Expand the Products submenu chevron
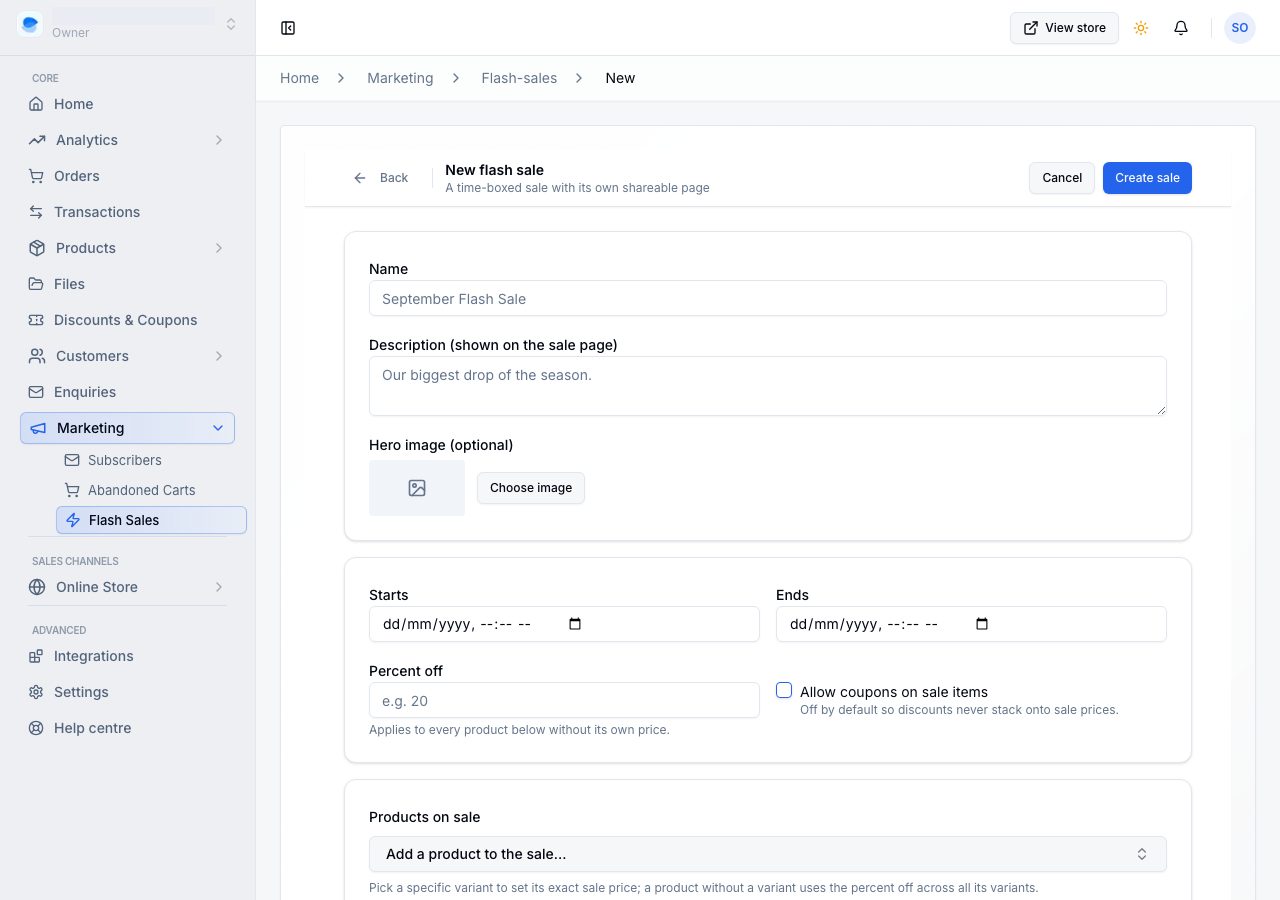This screenshot has width=1280, height=900. pyautogui.click(x=219, y=248)
